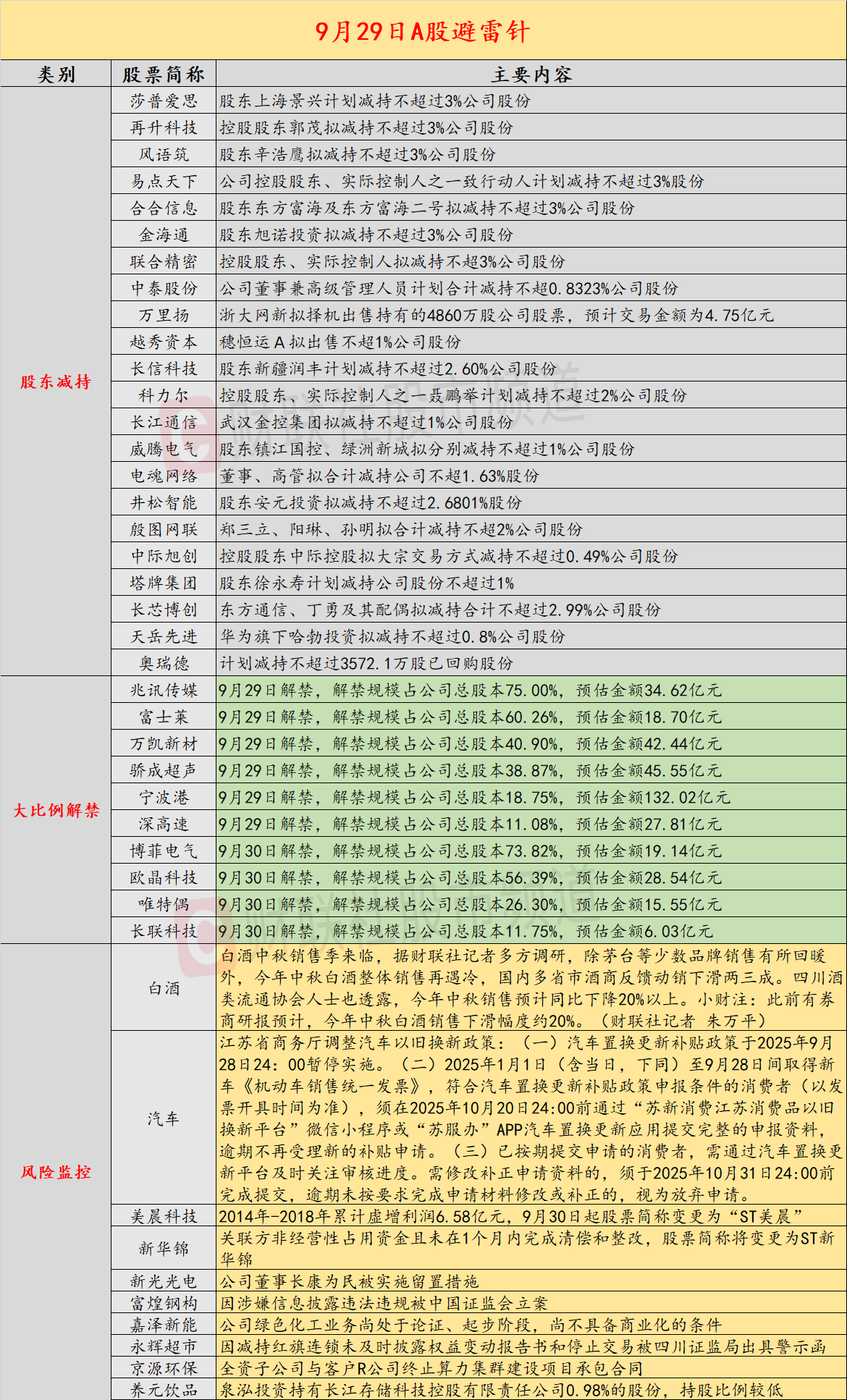The height and width of the screenshot is (1400, 847).
Task: Select stock name 富煌钢构
Action: (164, 1303)
